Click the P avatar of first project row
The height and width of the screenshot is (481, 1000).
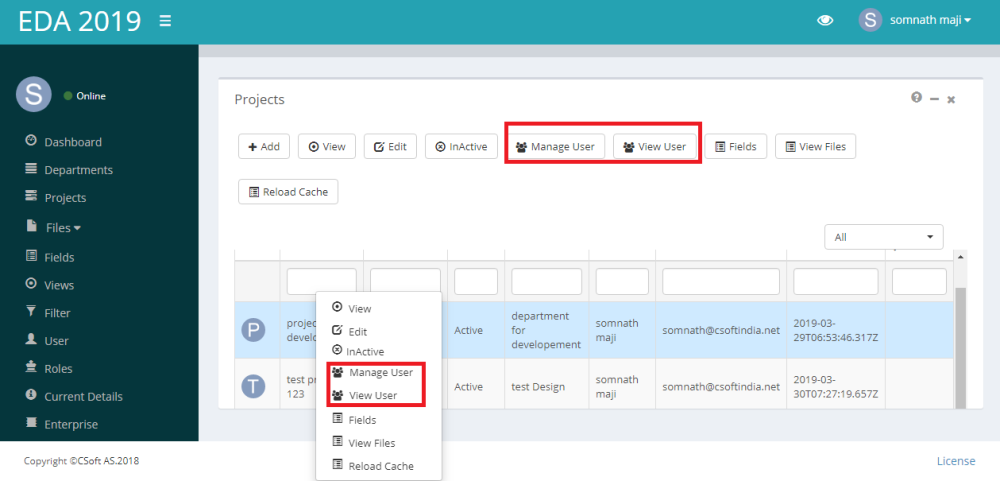253,330
